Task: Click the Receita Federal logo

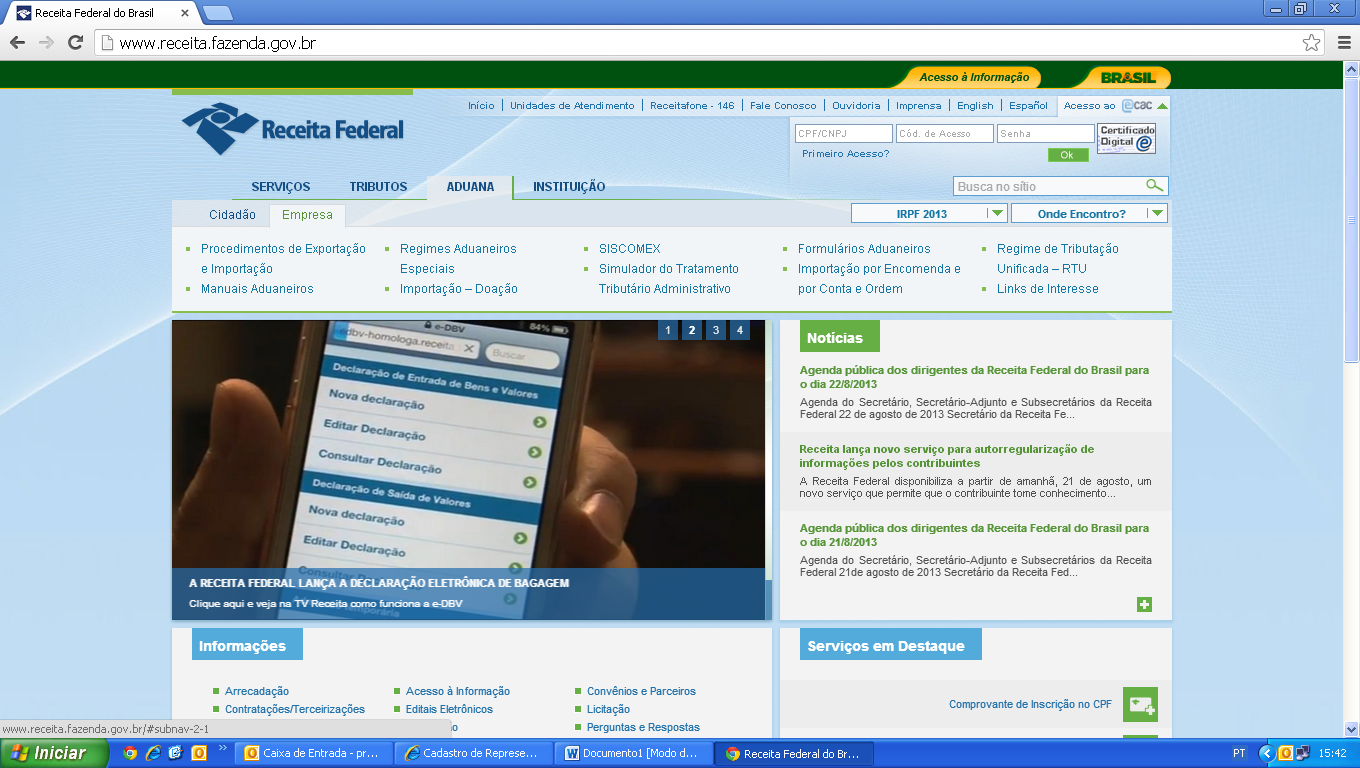Action: 293,129
